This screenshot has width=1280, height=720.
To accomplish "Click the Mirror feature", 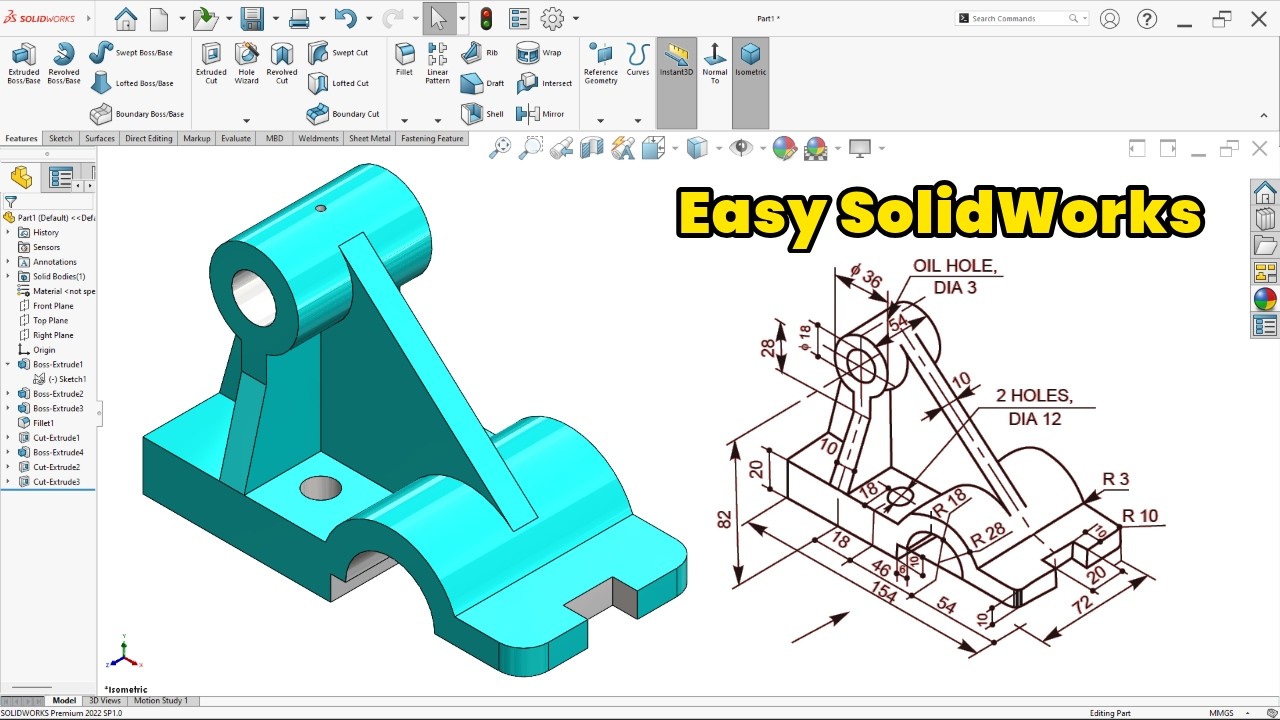I will [541, 114].
